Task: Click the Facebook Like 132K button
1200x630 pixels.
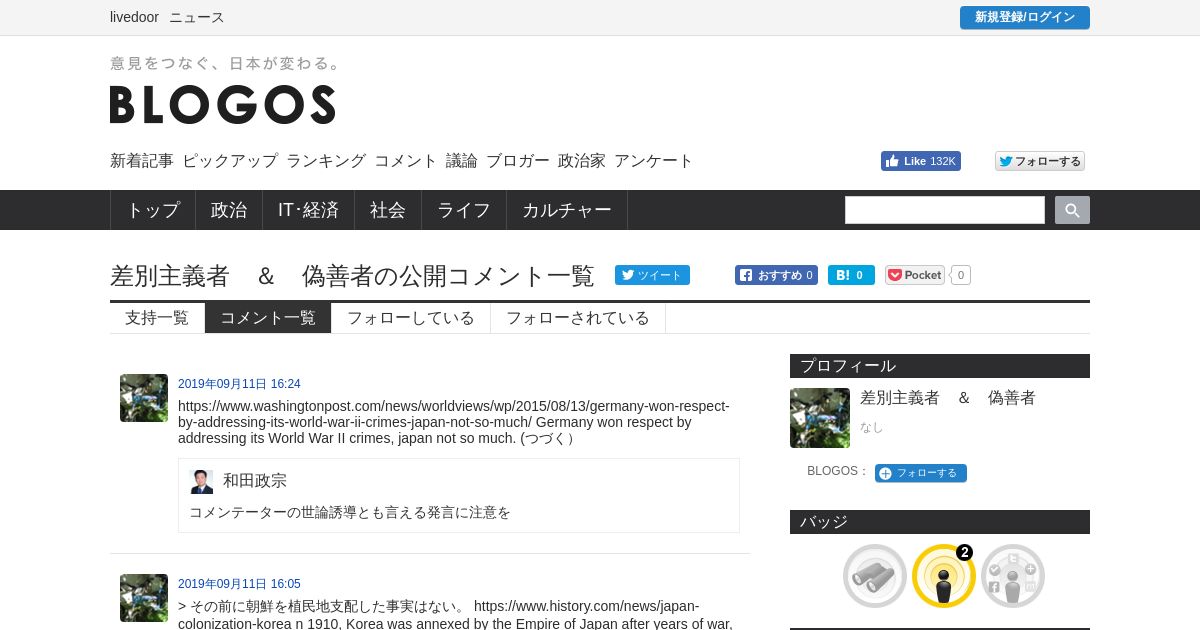Action: [x=921, y=161]
